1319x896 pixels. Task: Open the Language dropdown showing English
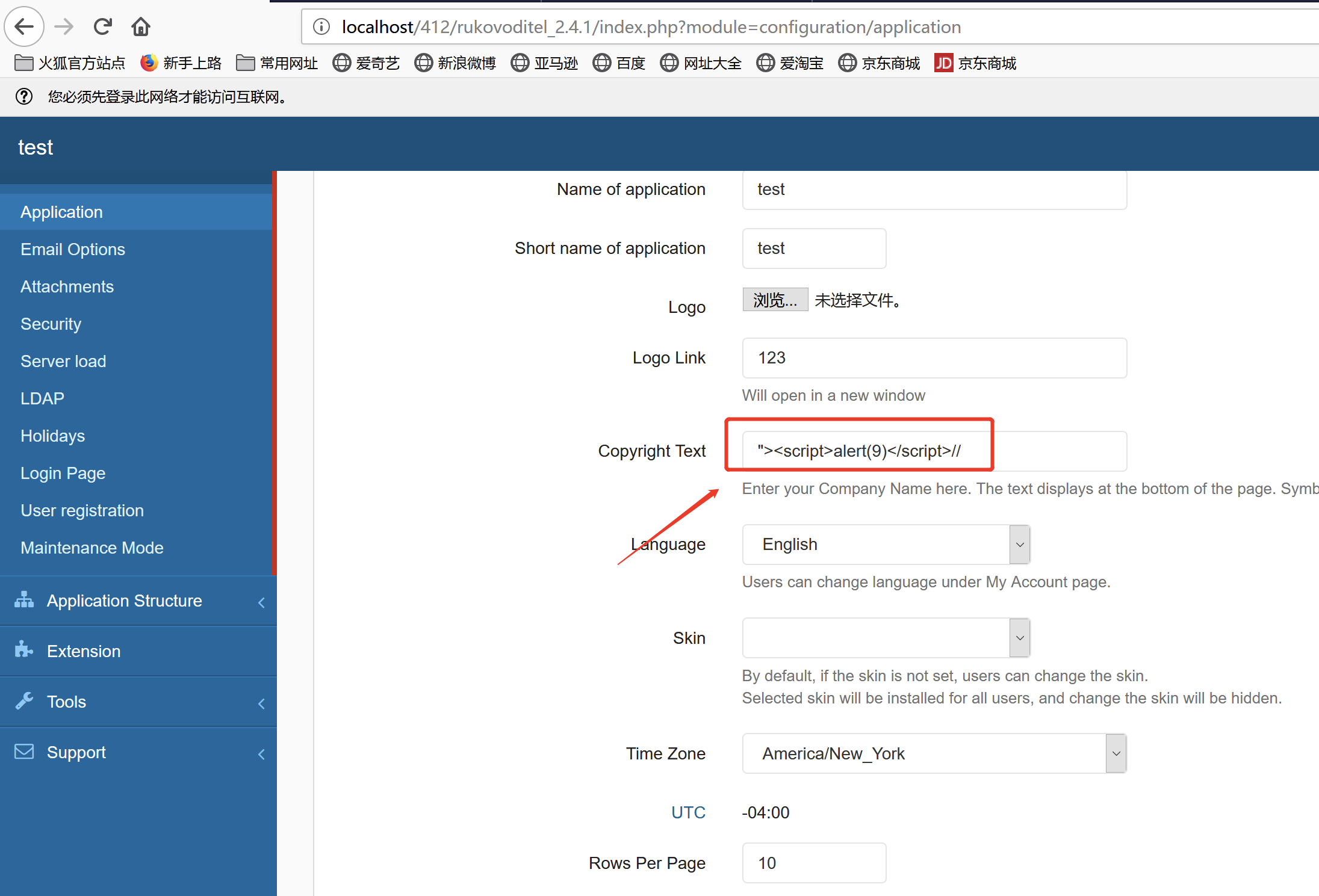pyautogui.click(x=886, y=544)
